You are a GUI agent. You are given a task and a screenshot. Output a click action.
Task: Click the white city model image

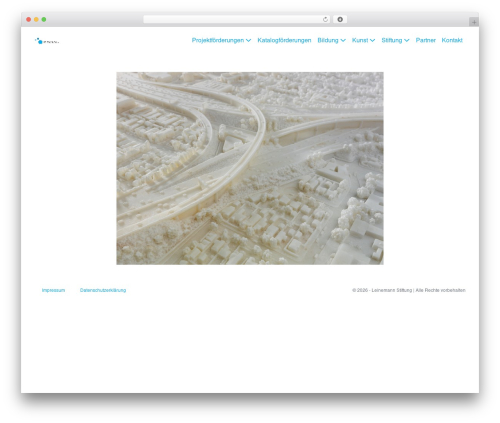(x=250, y=168)
